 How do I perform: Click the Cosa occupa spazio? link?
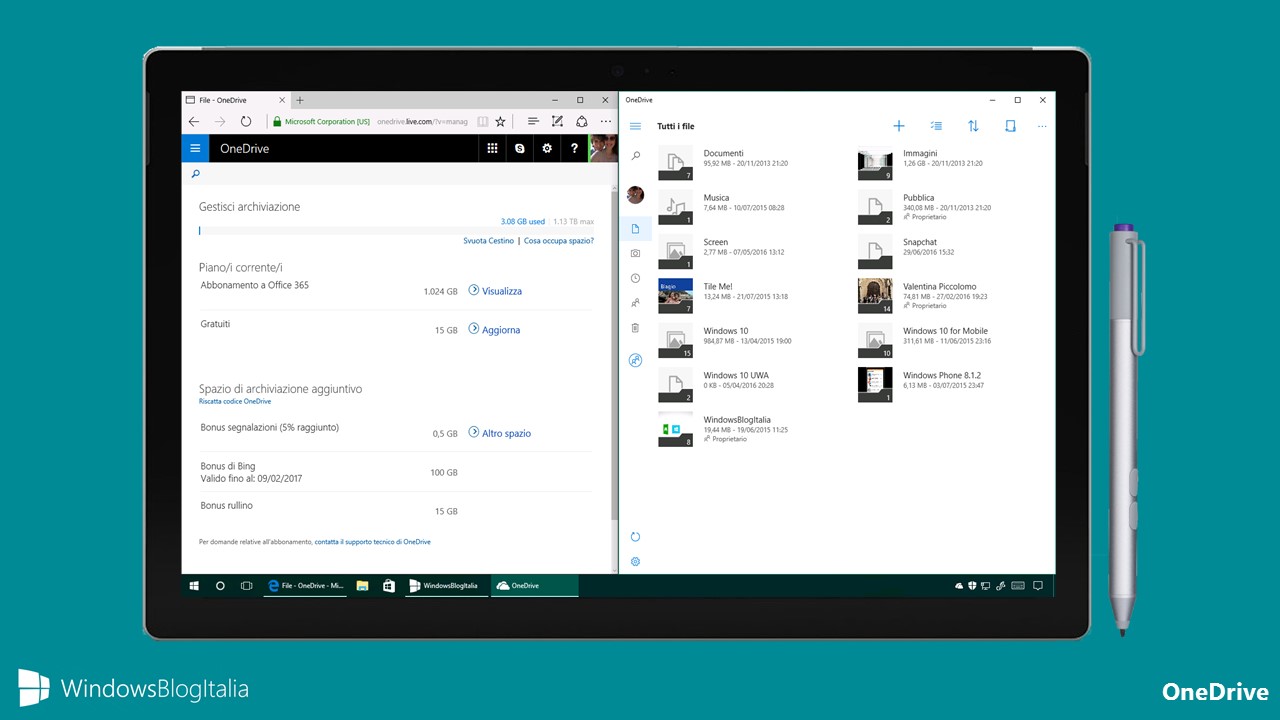[x=559, y=241]
